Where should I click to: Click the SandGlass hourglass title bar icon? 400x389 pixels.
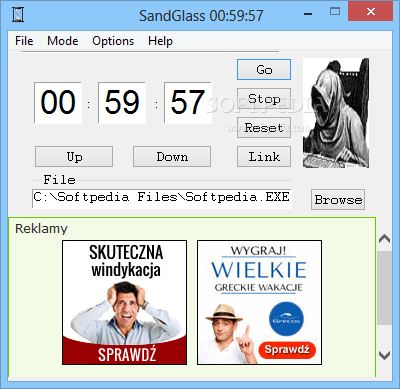[18, 15]
